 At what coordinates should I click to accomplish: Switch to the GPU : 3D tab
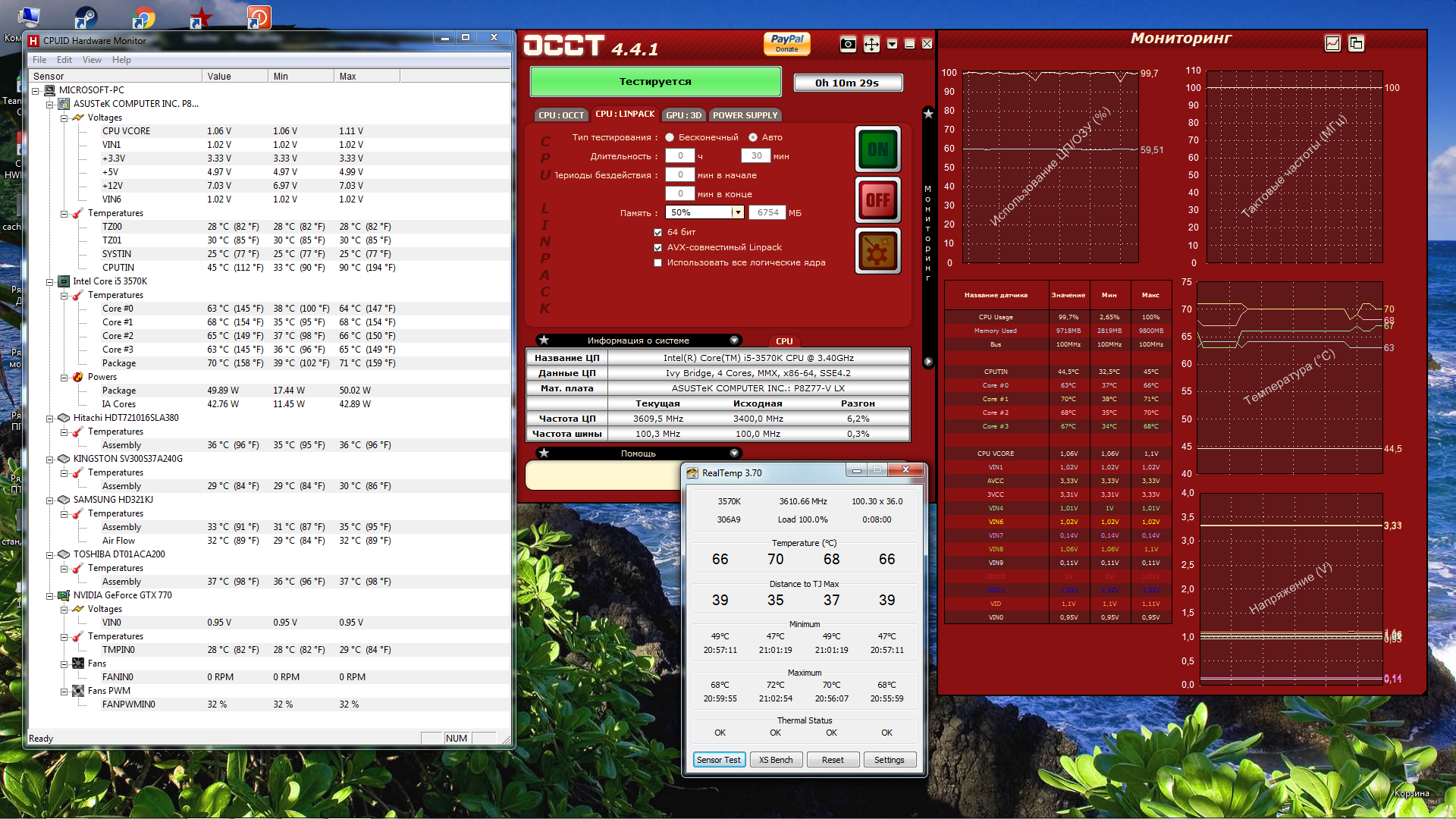coord(683,115)
